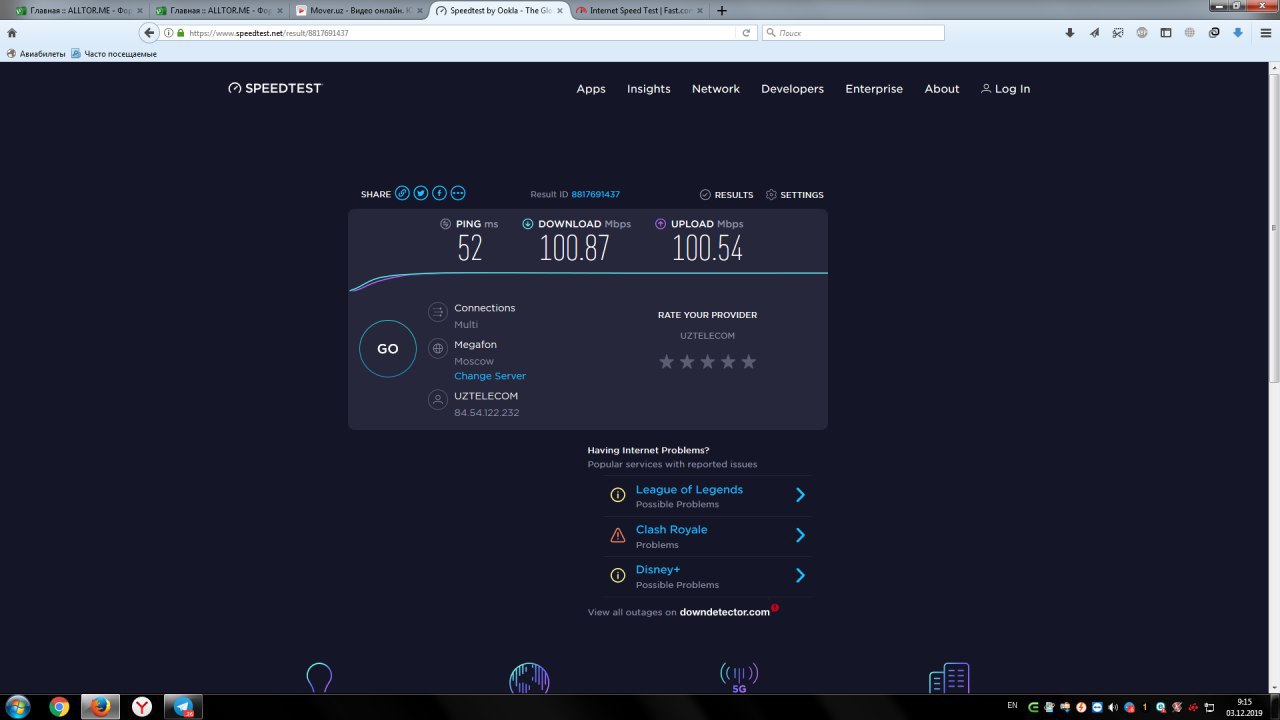Click the volume speaker icon in system tray
Image resolution: width=1280 pixels, height=720 pixels.
(1113, 707)
